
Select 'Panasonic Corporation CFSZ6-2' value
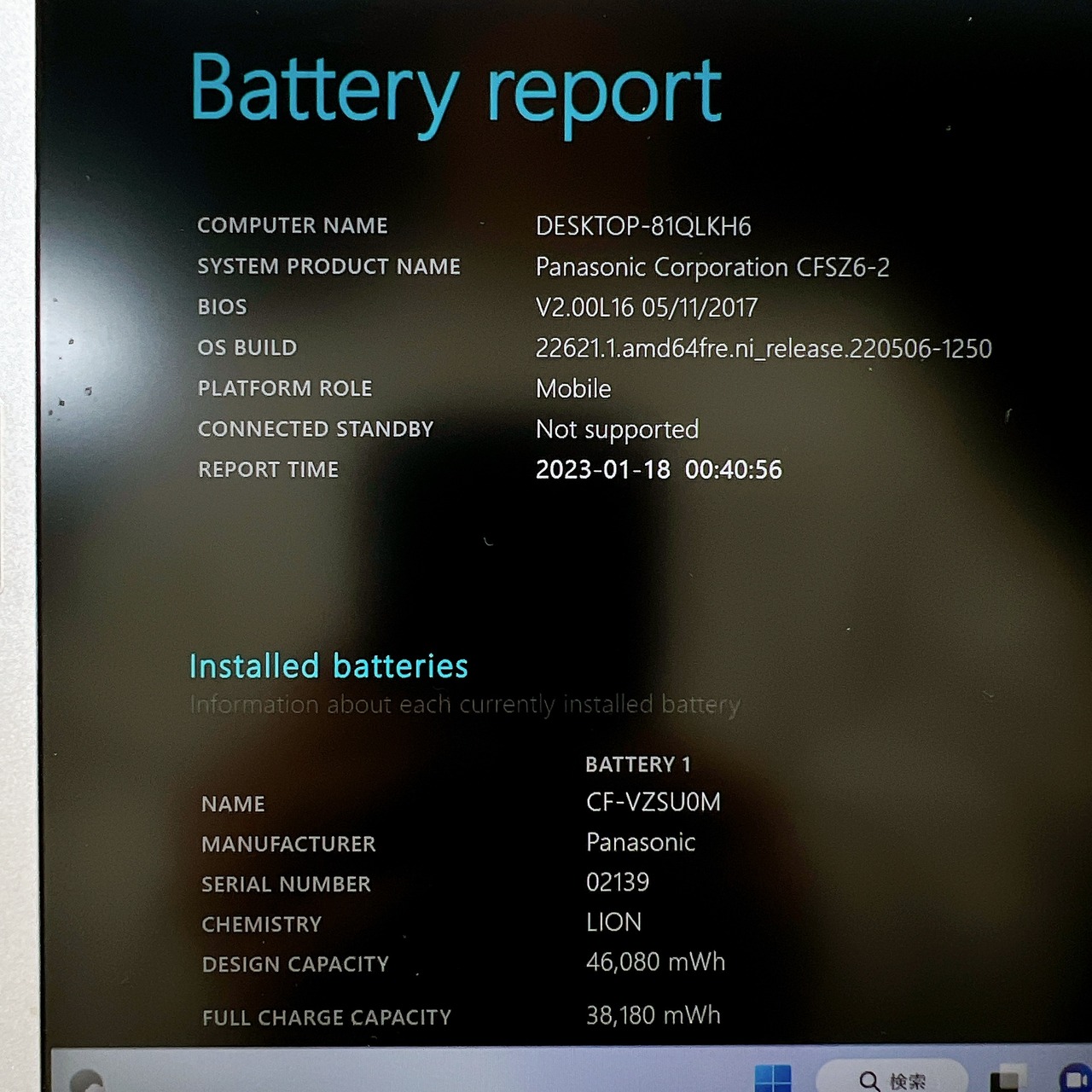coord(712,267)
